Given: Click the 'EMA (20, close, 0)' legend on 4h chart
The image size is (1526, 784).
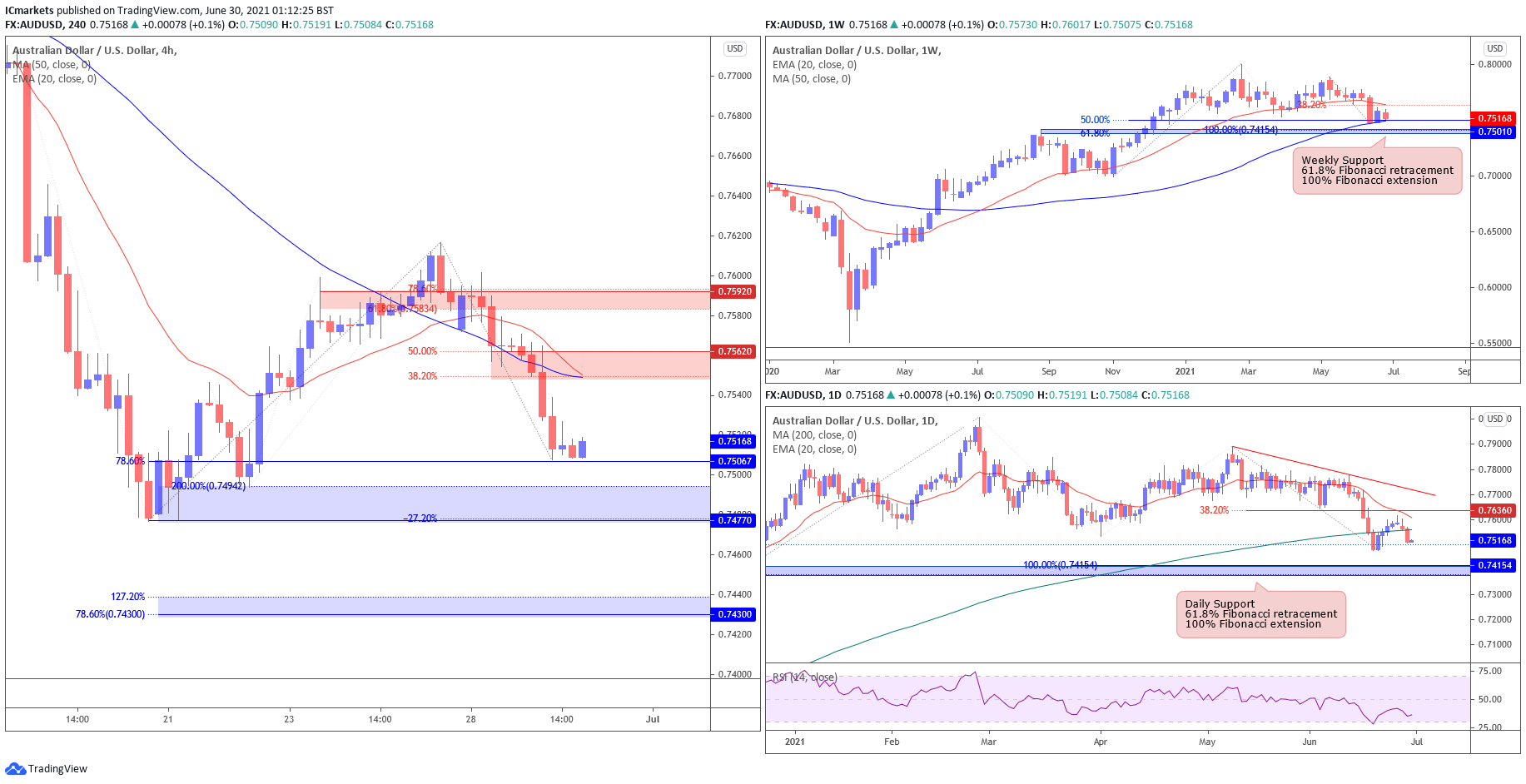Looking at the screenshot, I should click(54, 79).
